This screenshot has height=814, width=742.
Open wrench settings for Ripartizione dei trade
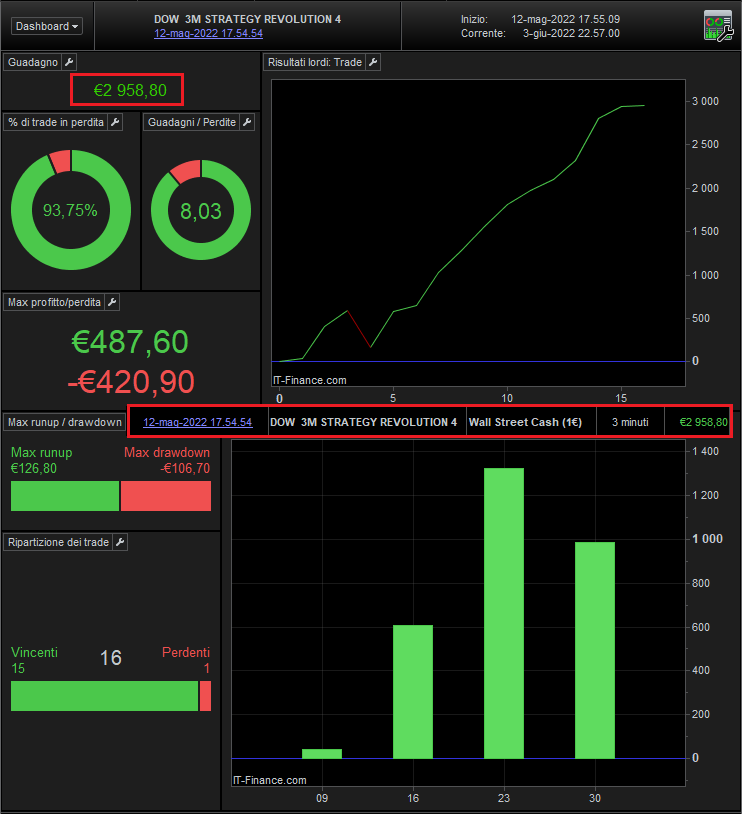(120, 542)
